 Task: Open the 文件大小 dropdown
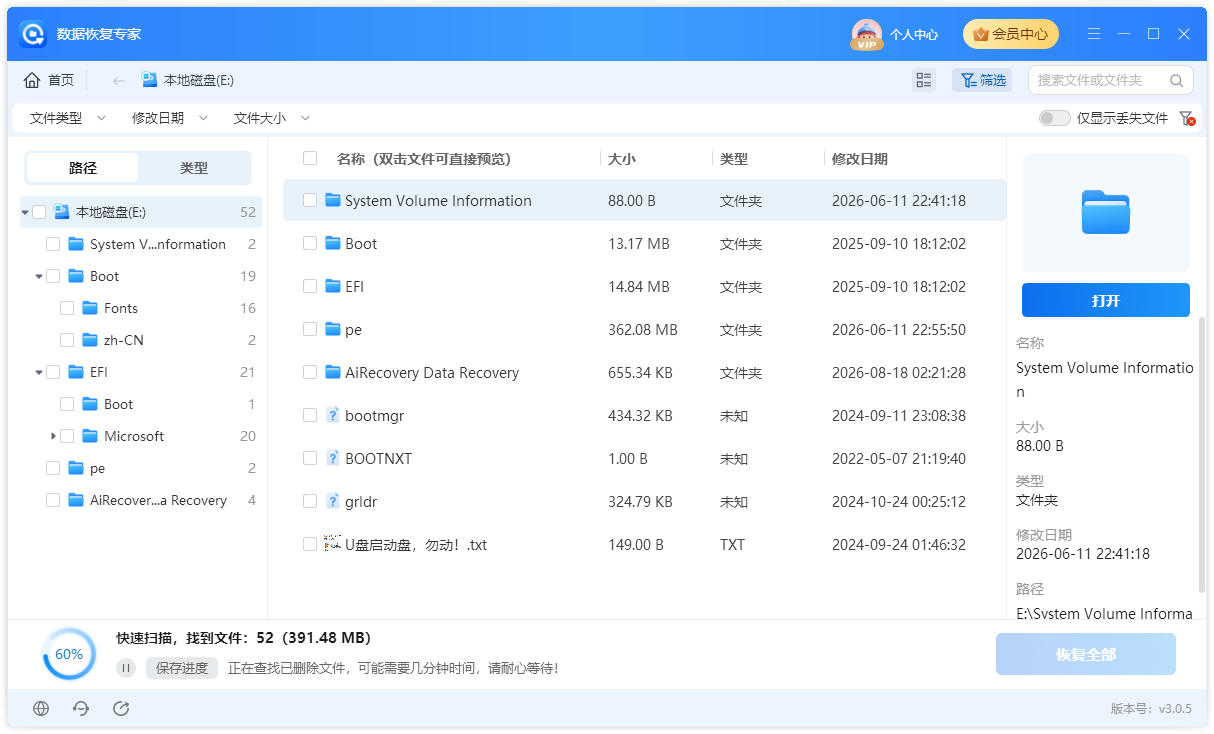pyautogui.click(x=271, y=118)
